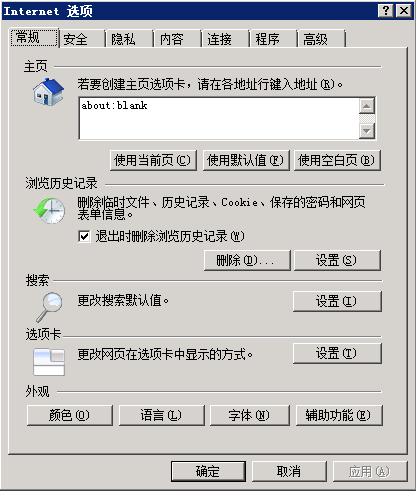Open the 删除 browsing history dialog
Screen dimensions: 416x491
coord(247,260)
